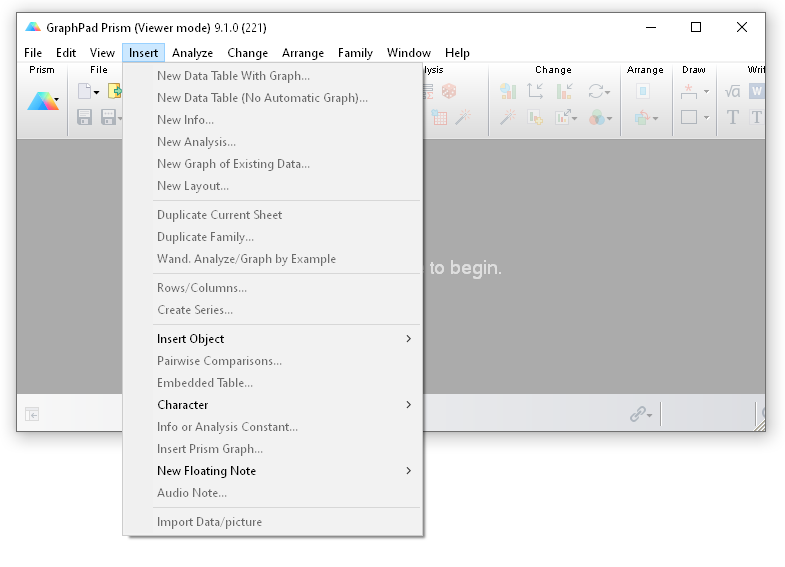Viewport: 785px width, 567px height.
Task: Select Create Series menu entry
Action: point(272,310)
